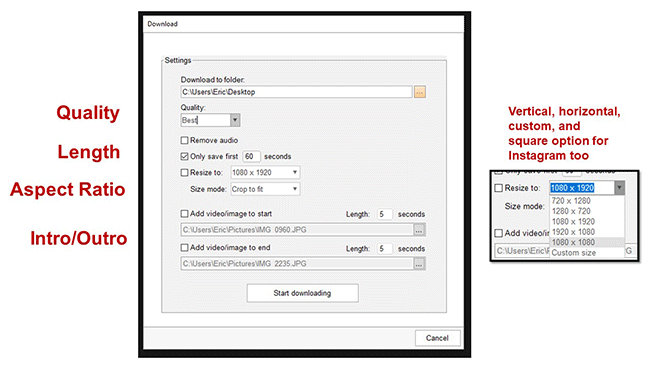Click the Download window title text
Screen dimensions: 650x366
tap(162, 24)
